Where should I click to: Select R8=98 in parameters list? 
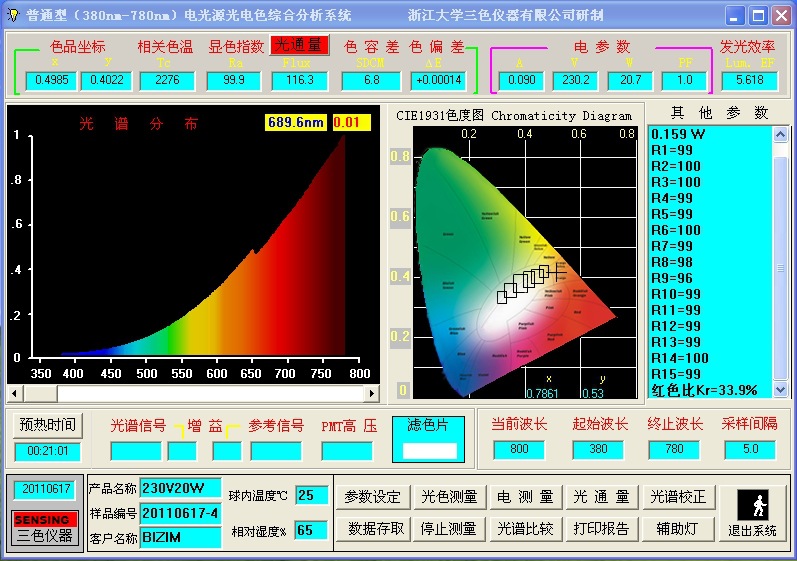pos(711,262)
